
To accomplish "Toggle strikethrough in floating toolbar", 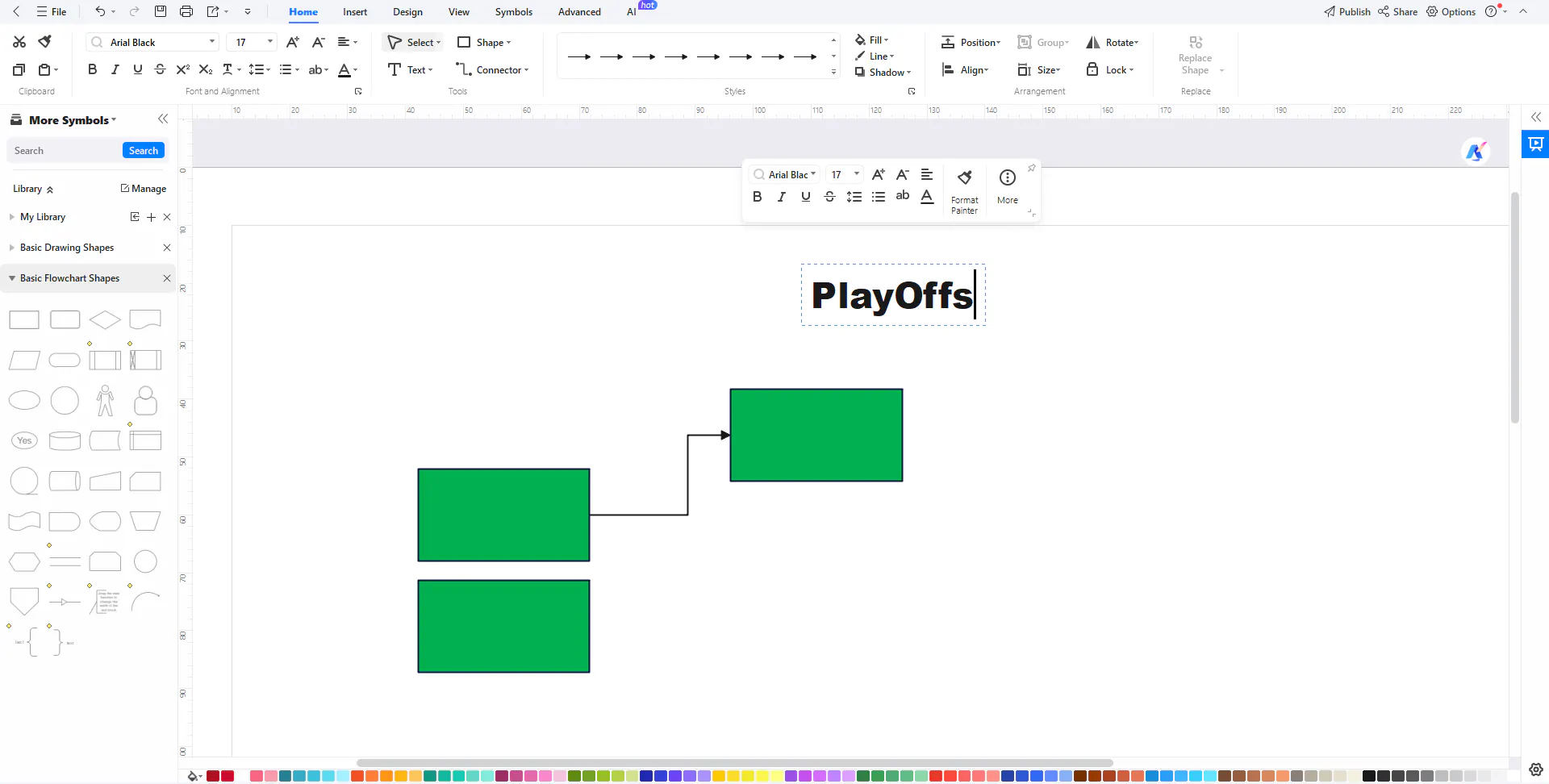I will (829, 197).
